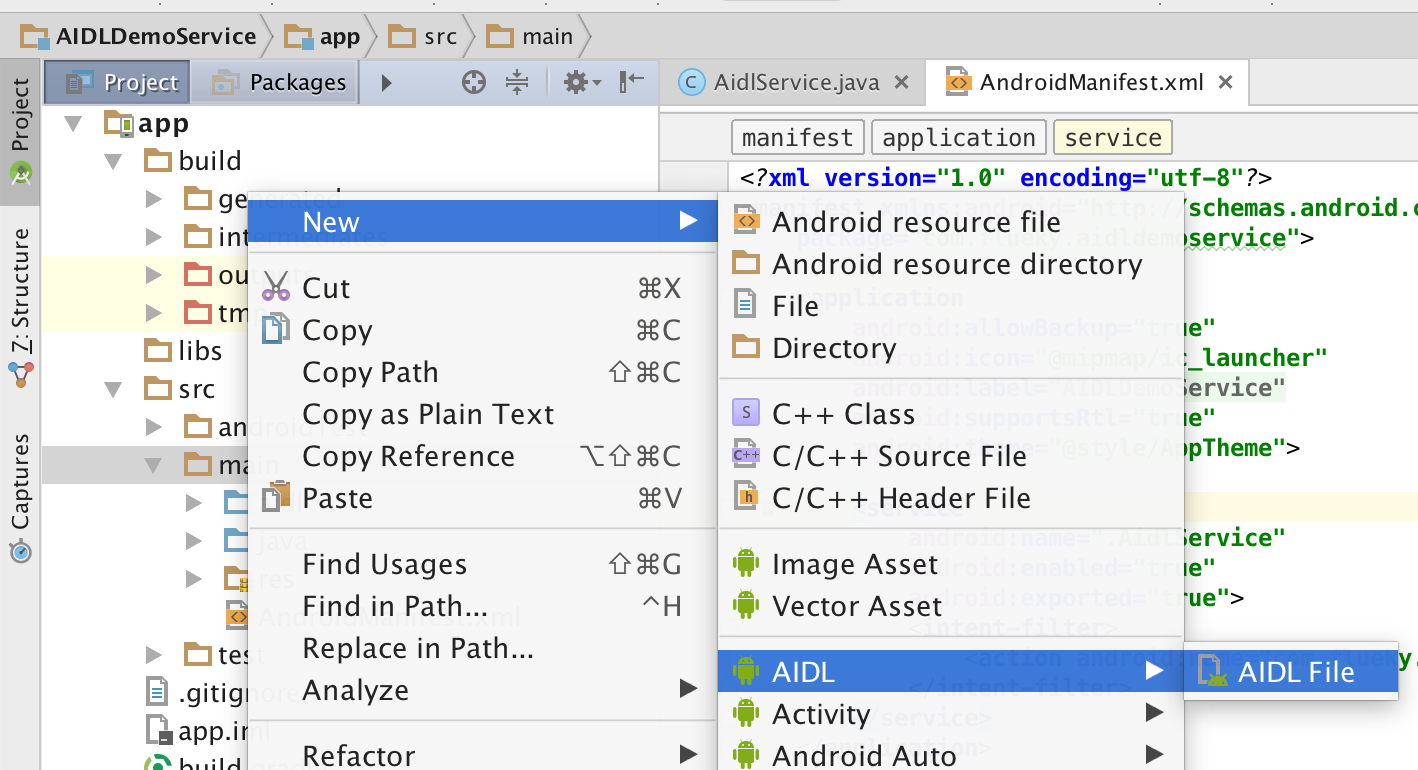
Task: Click the arrow right of the Packages tab
Action: pyautogui.click(x=387, y=82)
